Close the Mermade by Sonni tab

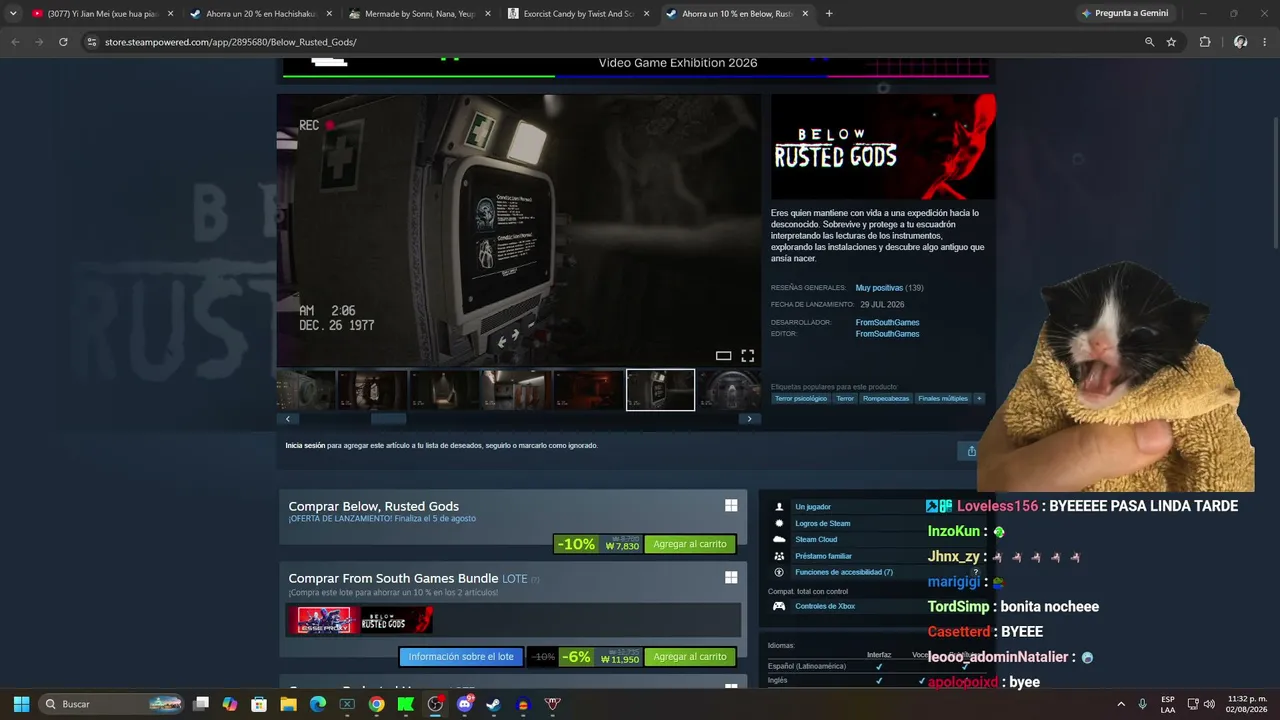point(488,14)
